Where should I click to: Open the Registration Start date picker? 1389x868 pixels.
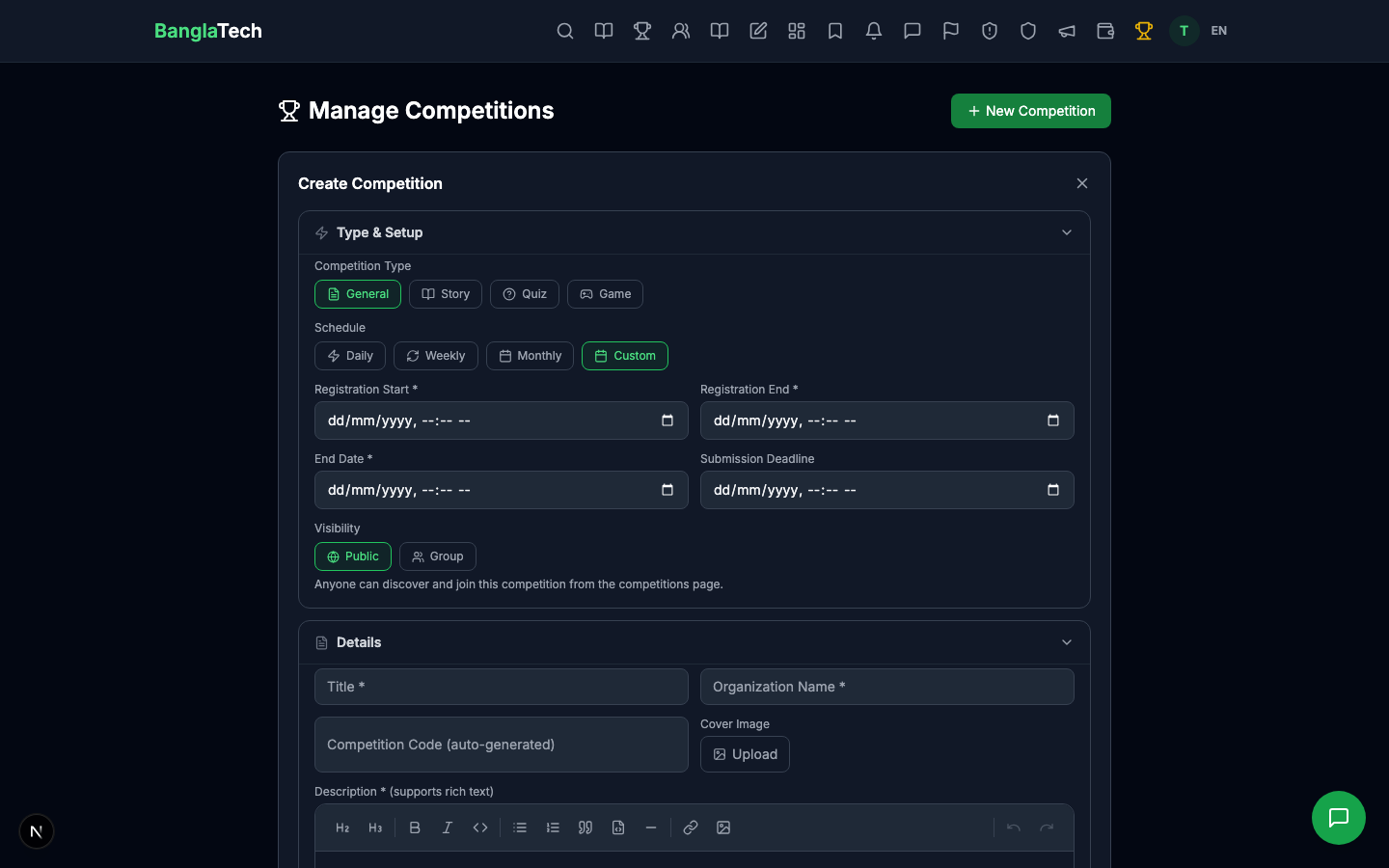click(667, 420)
